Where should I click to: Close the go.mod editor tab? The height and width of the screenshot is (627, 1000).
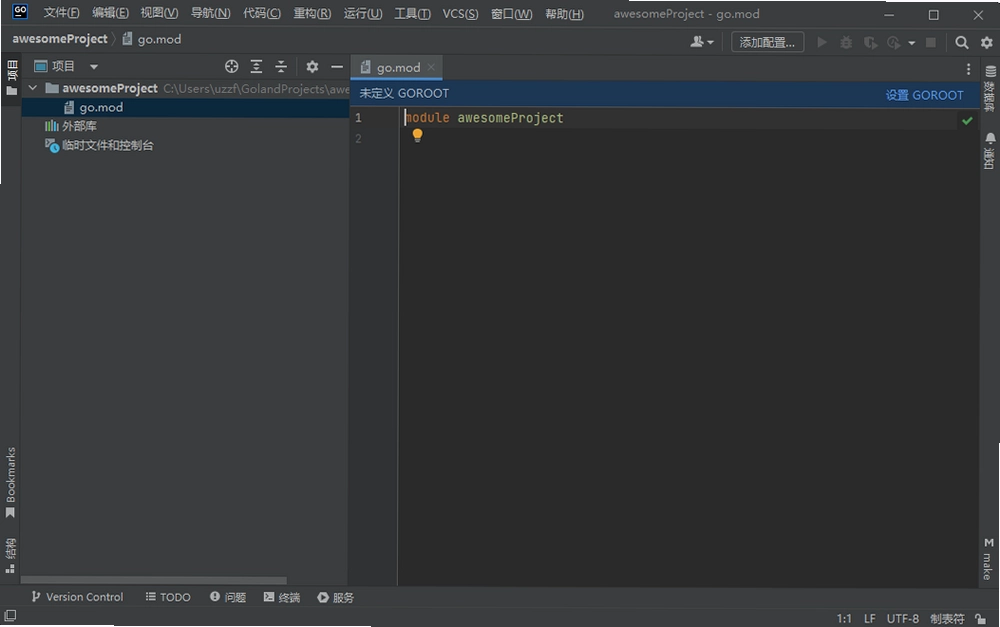[x=431, y=67]
